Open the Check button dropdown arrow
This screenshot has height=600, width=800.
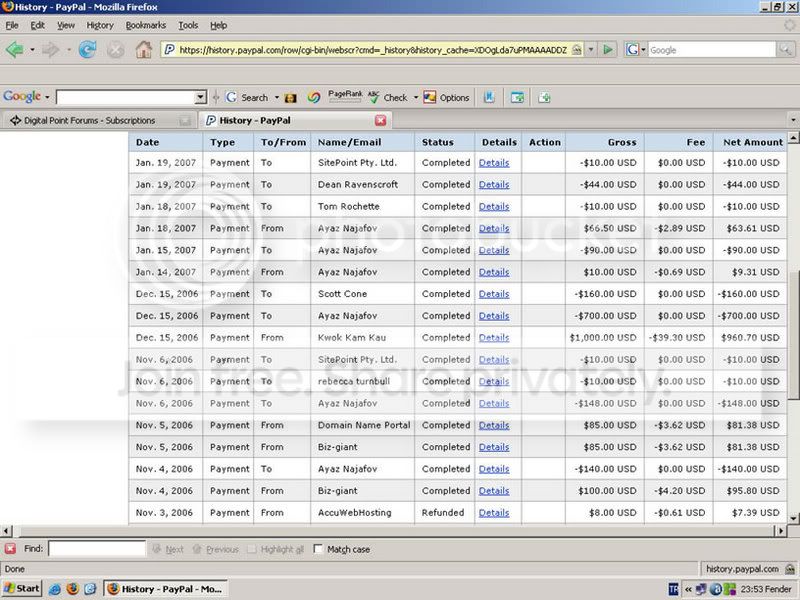coord(415,97)
